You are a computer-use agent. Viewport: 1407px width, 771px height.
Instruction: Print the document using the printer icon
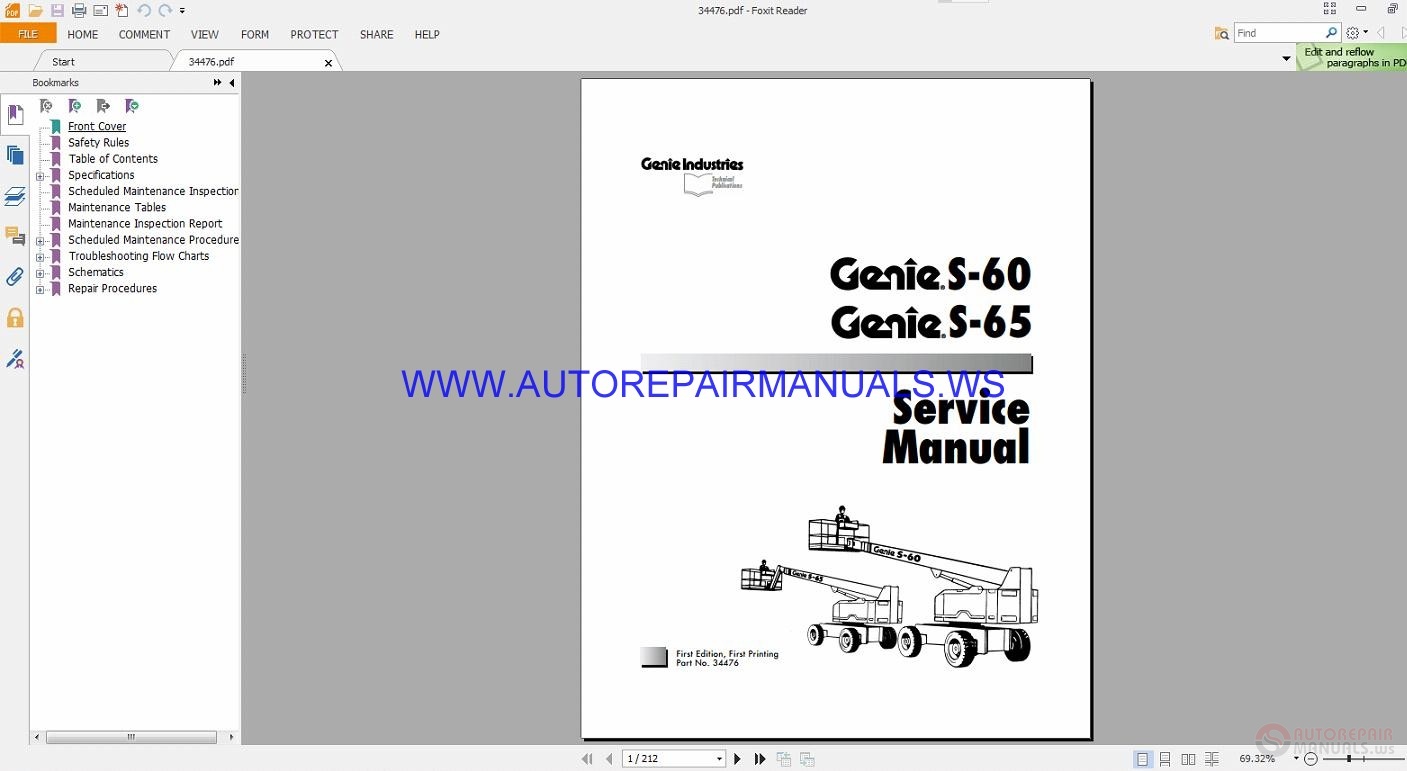tap(78, 10)
